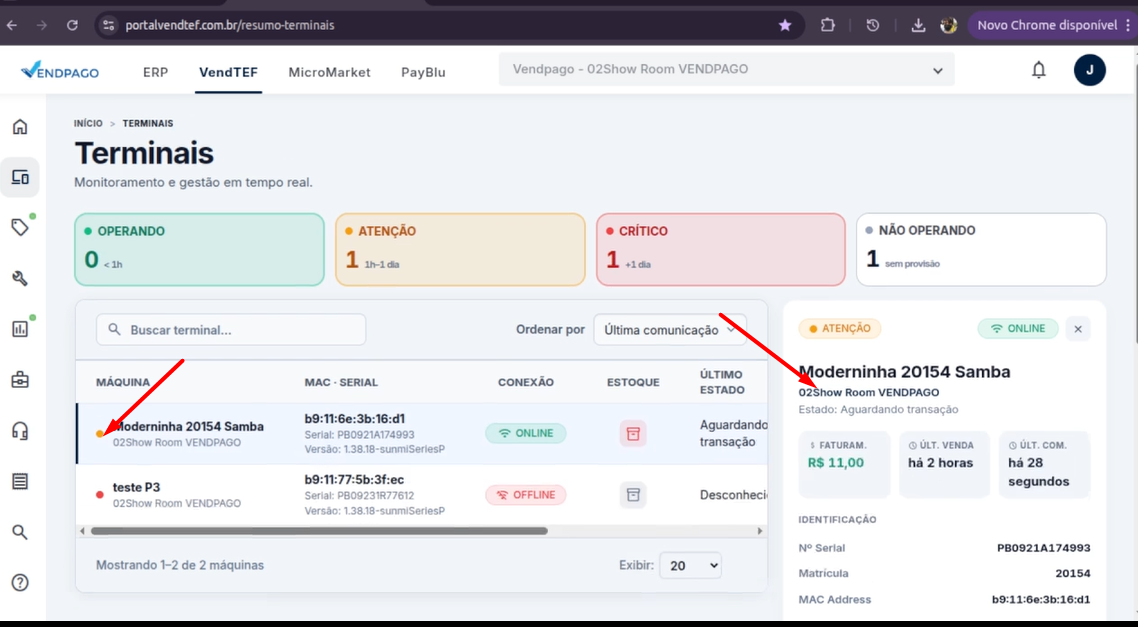Open the Exibir 20 rows dropdown
The height and width of the screenshot is (627, 1138).
pyautogui.click(x=690, y=565)
